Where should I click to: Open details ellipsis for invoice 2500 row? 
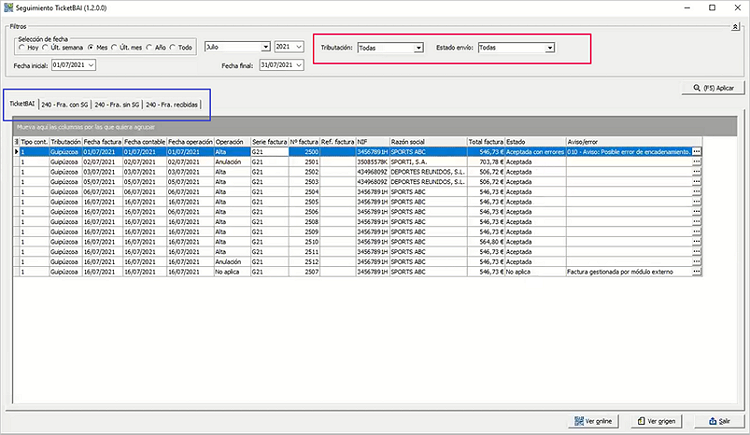(x=696, y=152)
